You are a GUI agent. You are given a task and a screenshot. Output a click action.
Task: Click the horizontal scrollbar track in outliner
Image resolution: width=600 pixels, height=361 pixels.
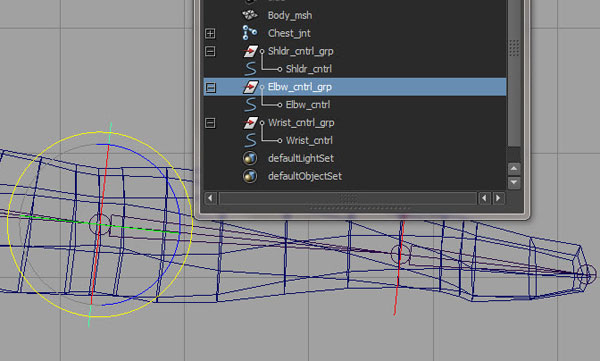(x=347, y=198)
